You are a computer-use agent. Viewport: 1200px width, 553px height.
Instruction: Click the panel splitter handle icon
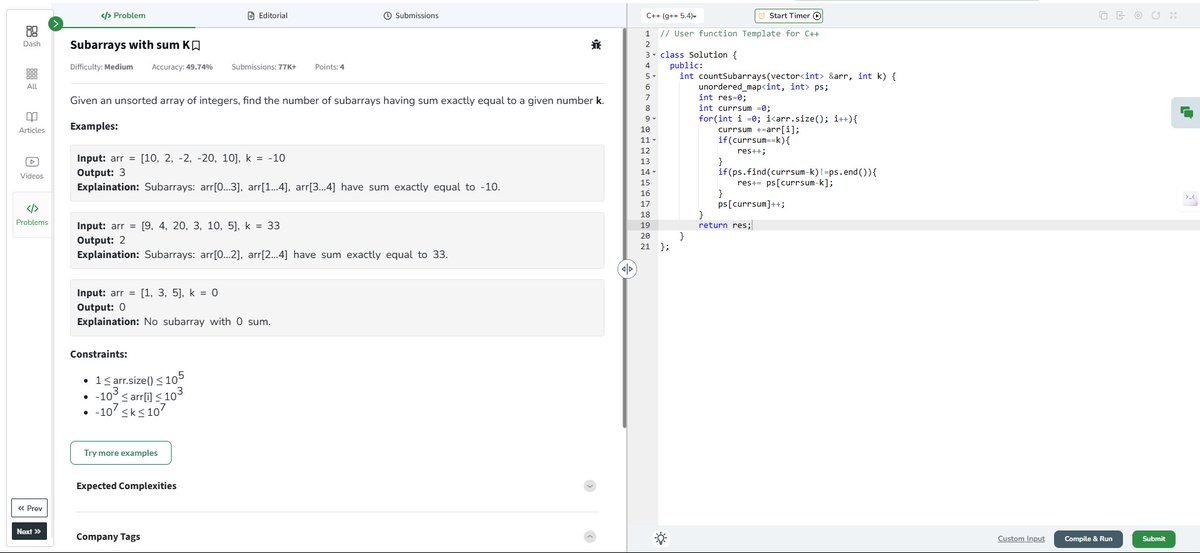coord(627,268)
